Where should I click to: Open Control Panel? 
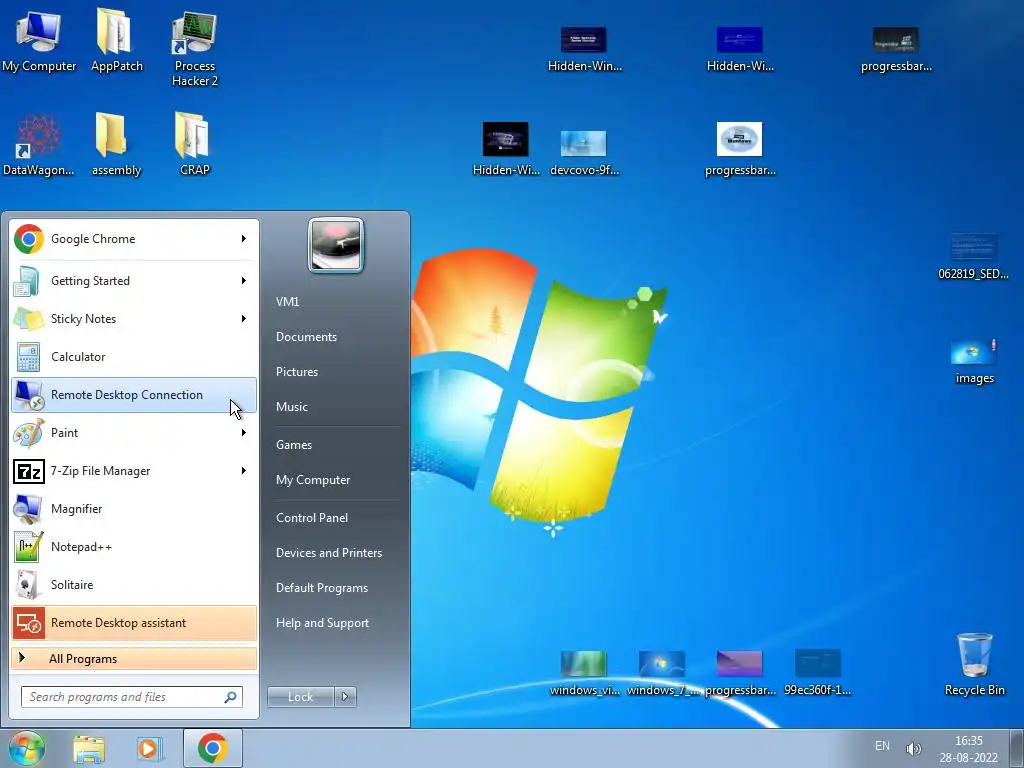click(312, 518)
